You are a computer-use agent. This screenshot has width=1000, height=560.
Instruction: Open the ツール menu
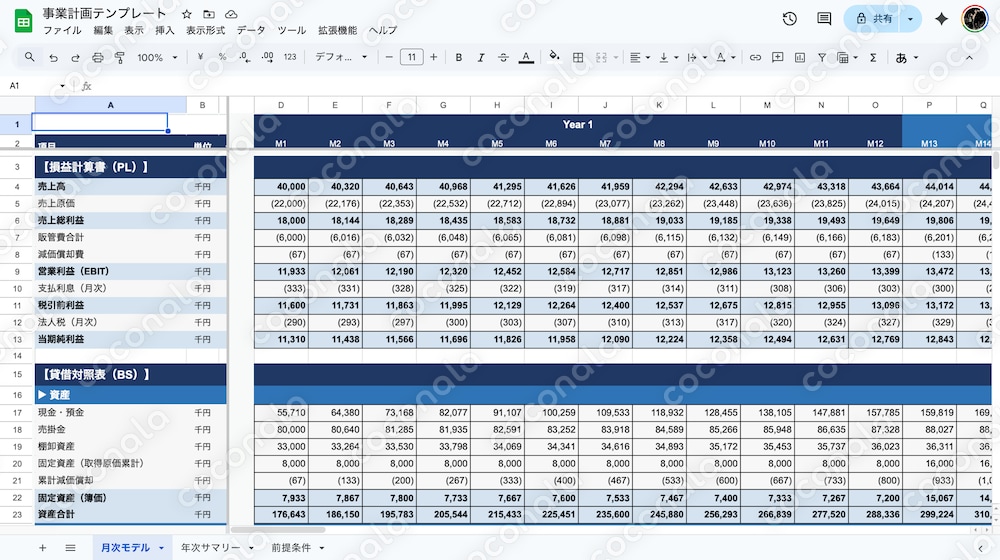[291, 31]
